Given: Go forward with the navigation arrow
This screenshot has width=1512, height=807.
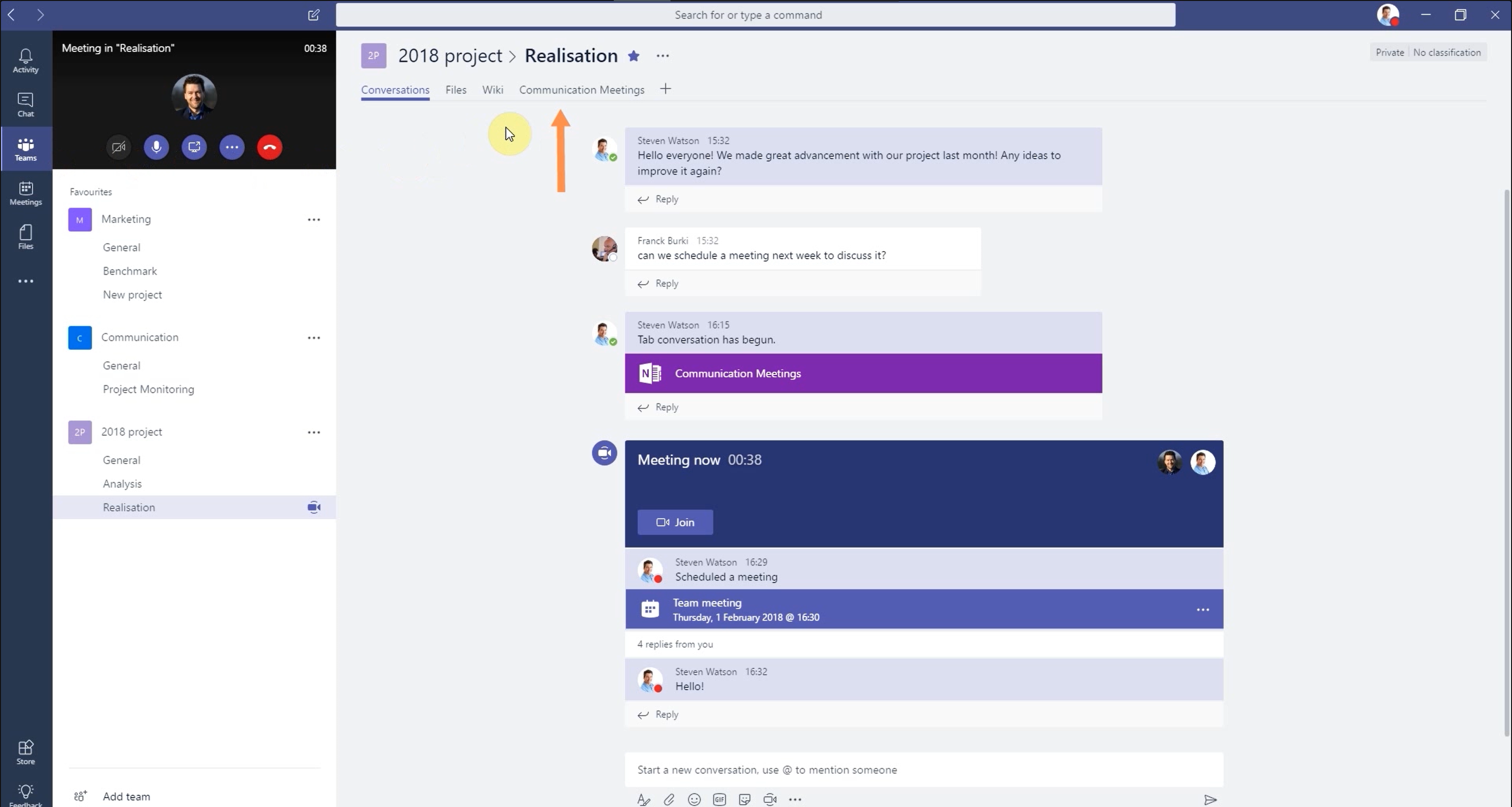Looking at the screenshot, I should (40, 15).
